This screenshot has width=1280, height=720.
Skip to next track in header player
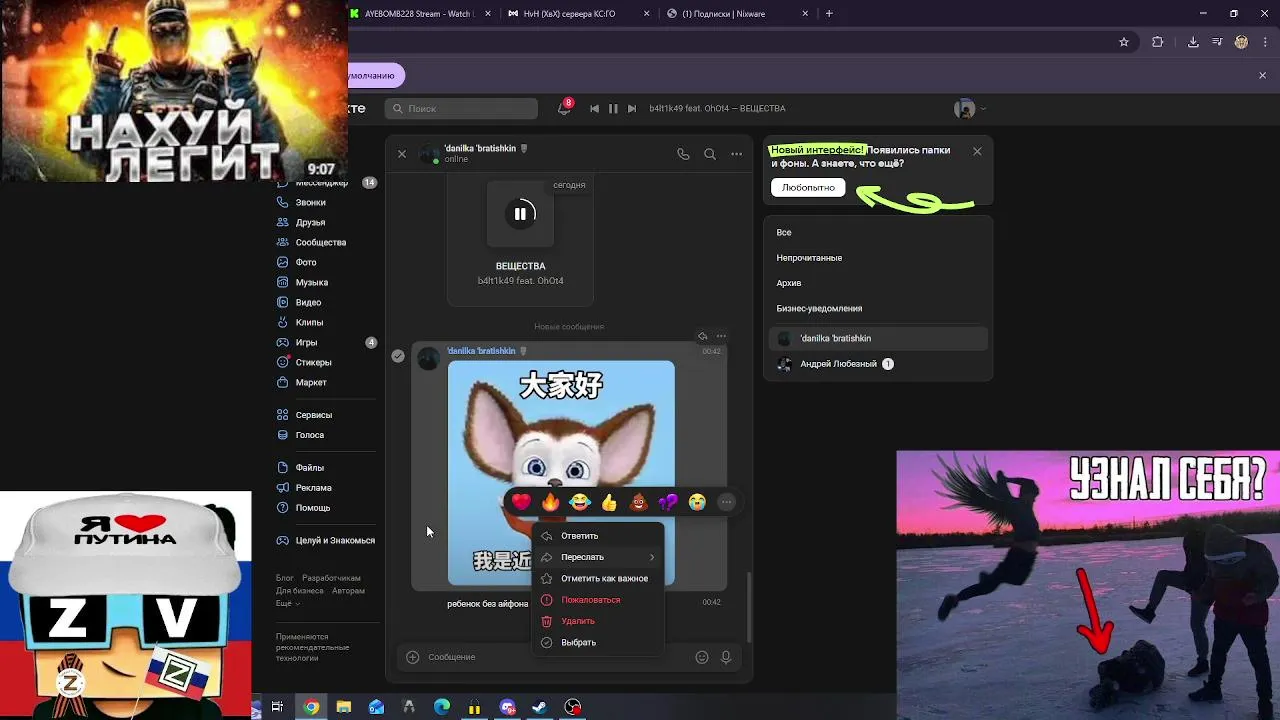632,108
